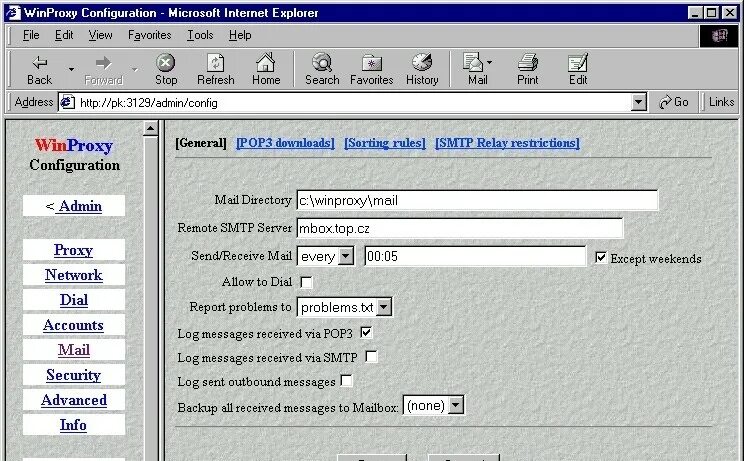Screen dimensions: 744x461
Task: Click the Windows throbber logo
Action: pos(718,36)
